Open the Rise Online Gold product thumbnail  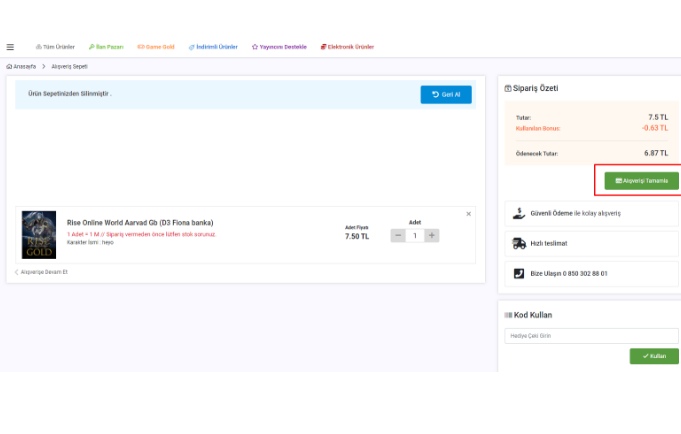pos(39,235)
